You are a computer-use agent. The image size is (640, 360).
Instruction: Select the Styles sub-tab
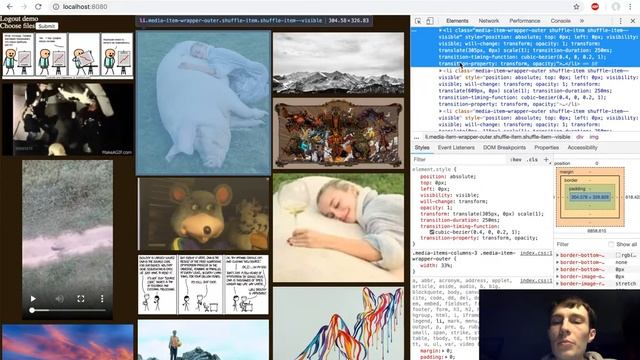pyautogui.click(x=422, y=147)
